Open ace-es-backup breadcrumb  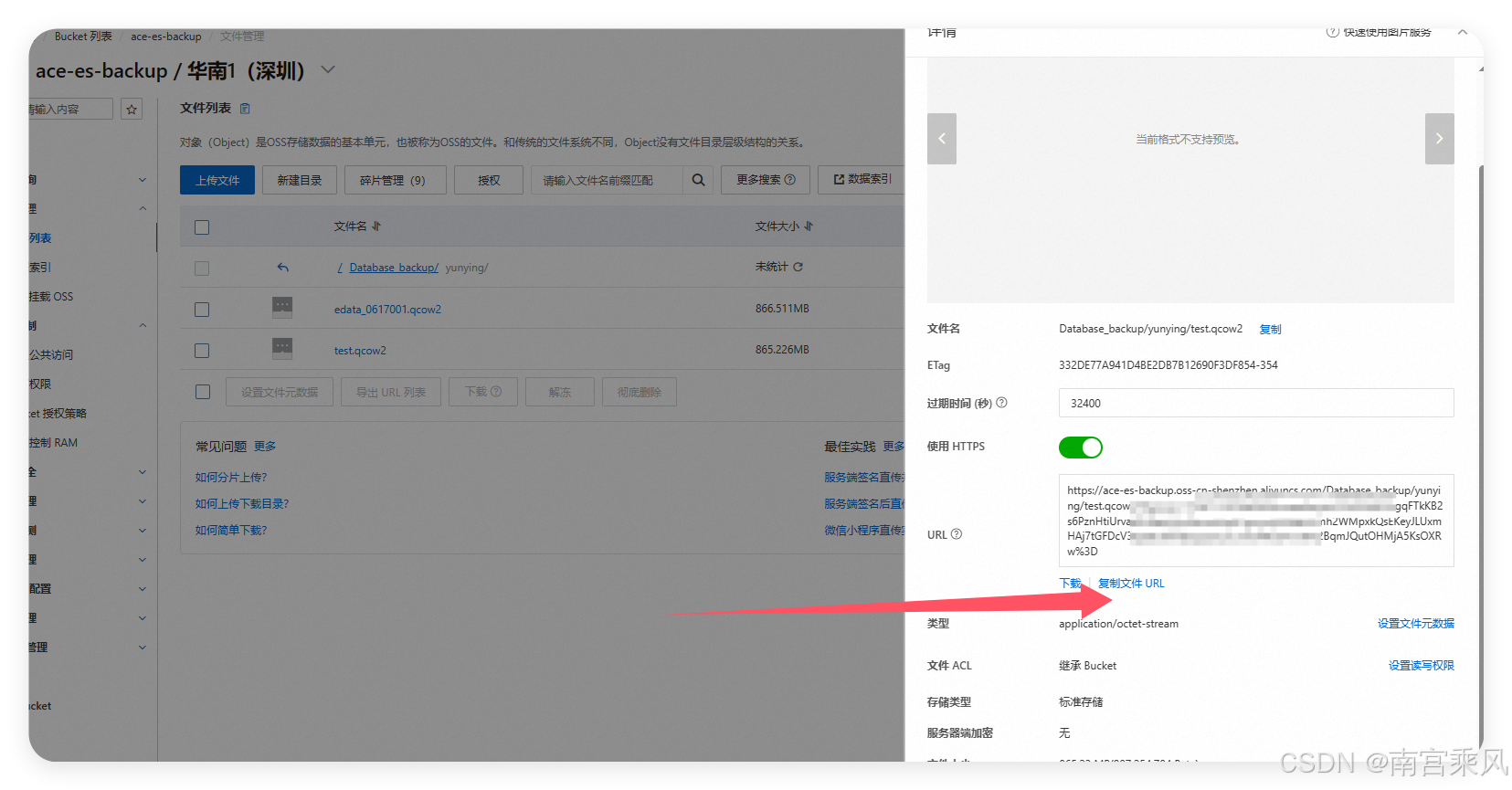pos(165,37)
